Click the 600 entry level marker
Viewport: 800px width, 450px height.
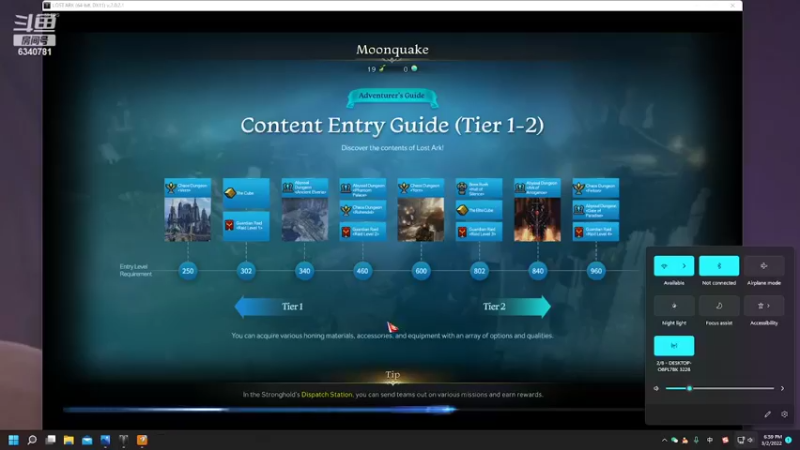(421, 271)
